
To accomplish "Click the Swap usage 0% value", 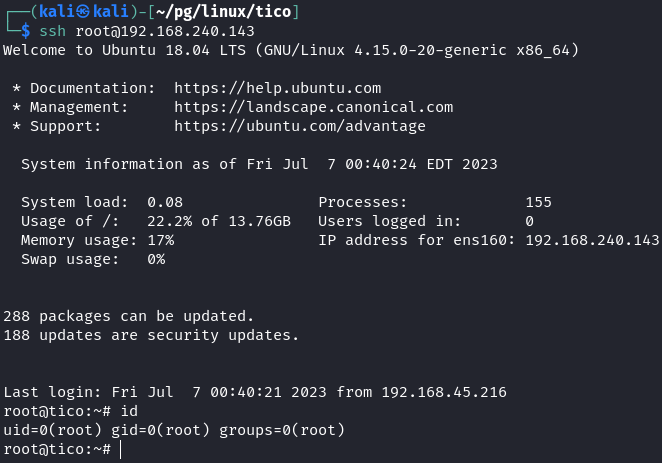I will (x=155, y=259).
